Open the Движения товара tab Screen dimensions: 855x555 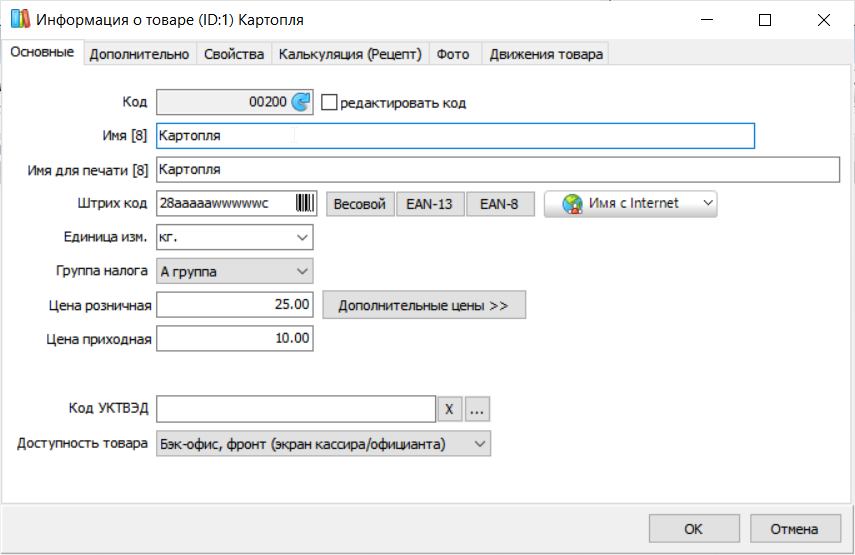(x=546, y=55)
